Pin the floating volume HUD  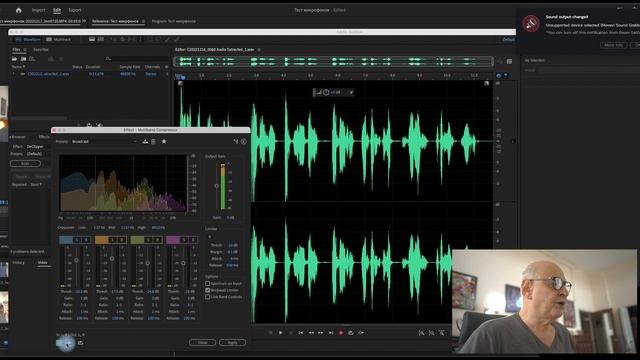coord(351,93)
